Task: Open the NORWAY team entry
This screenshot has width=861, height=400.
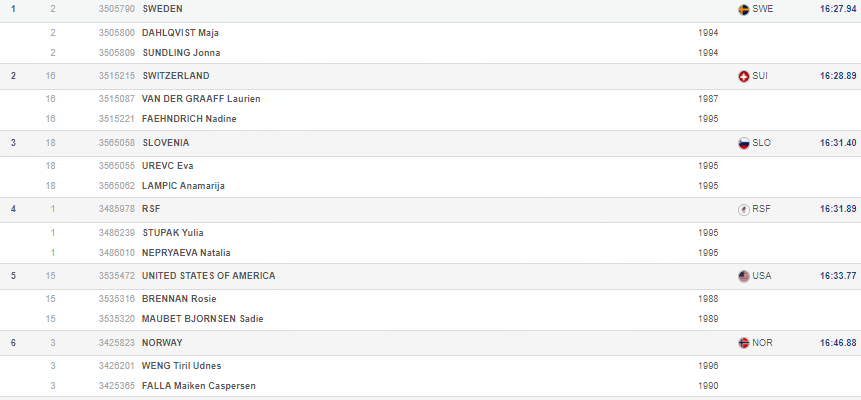Action: click(x=163, y=343)
